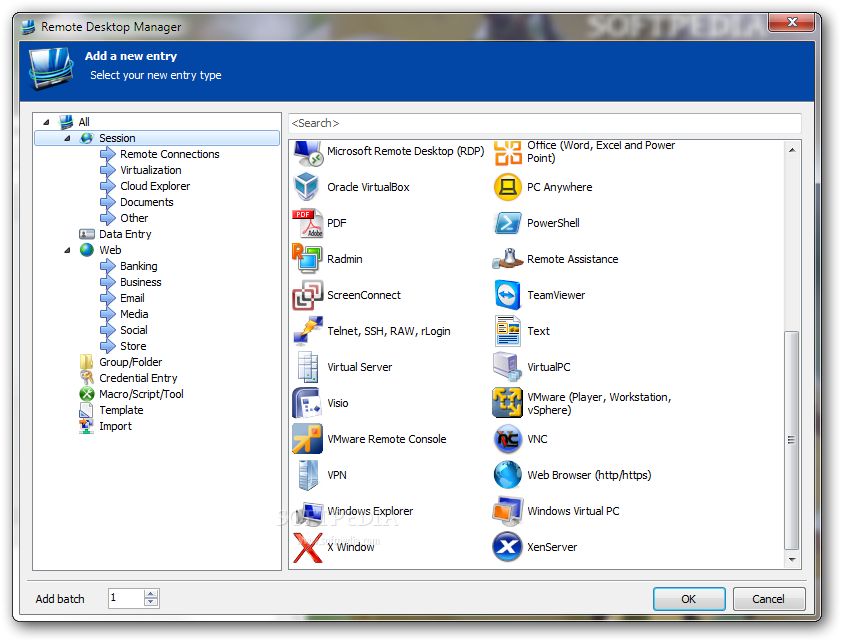Select the Web tree node

click(x=110, y=250)
